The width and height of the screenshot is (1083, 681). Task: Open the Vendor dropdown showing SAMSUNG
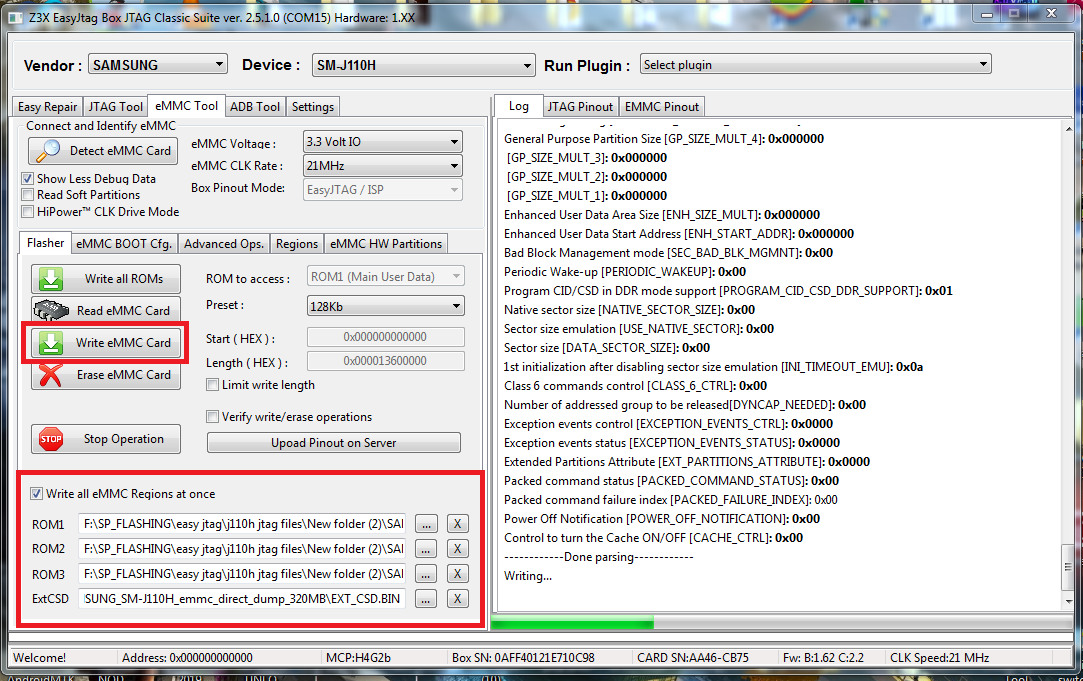(x=157, y=65)
